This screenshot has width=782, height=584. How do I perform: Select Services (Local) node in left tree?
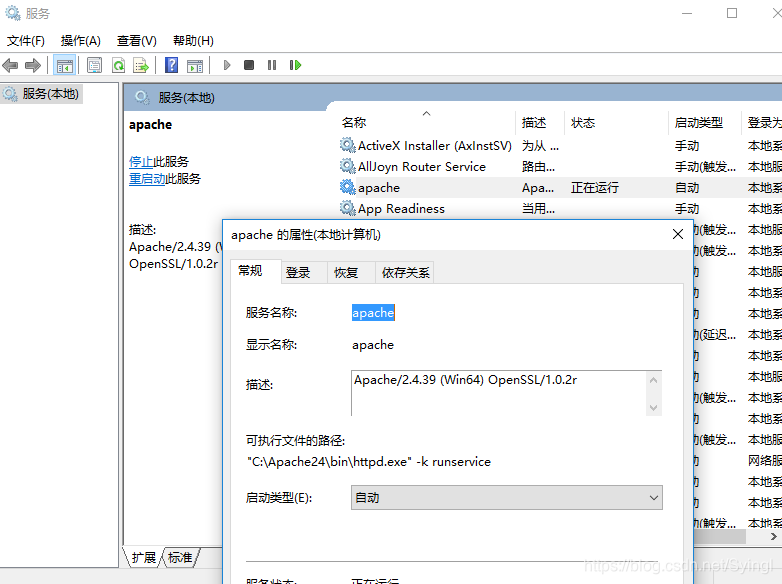(41, 94)
